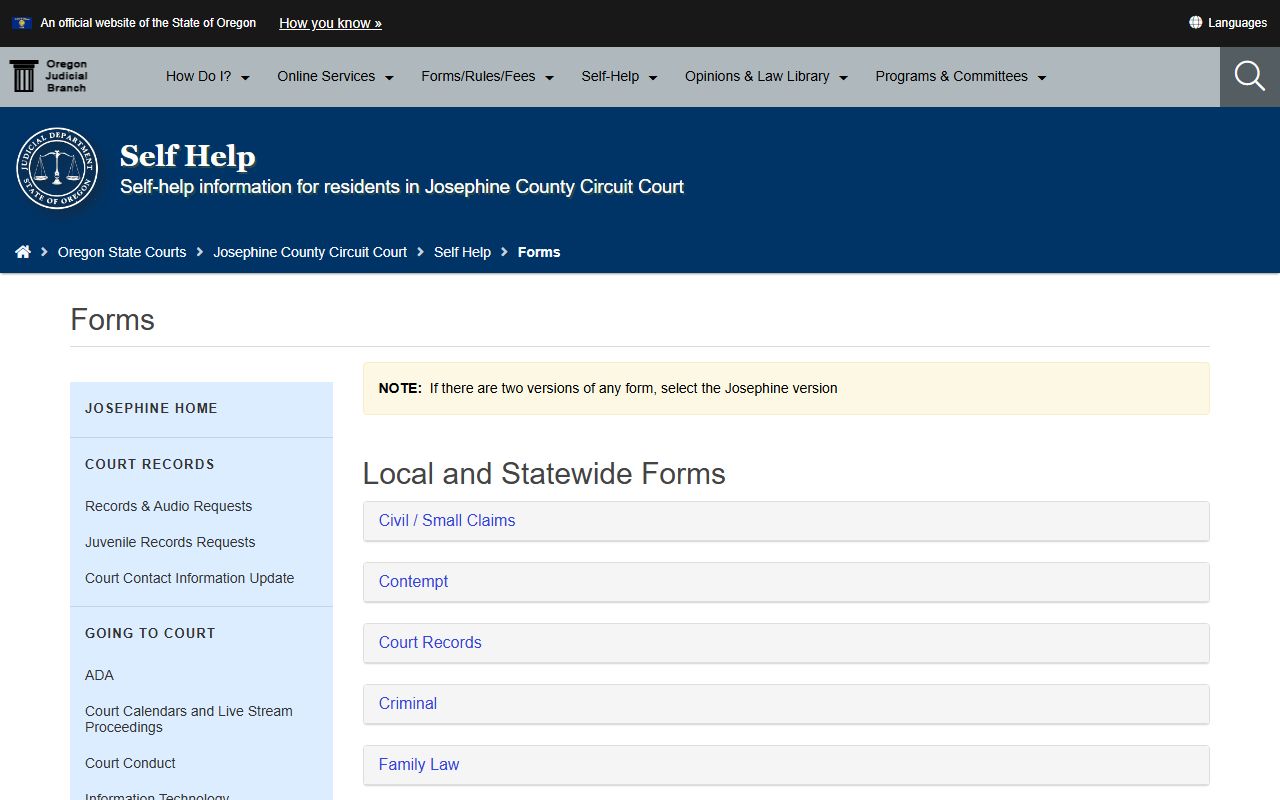Click the Languages globe icon

[1195, 22]
